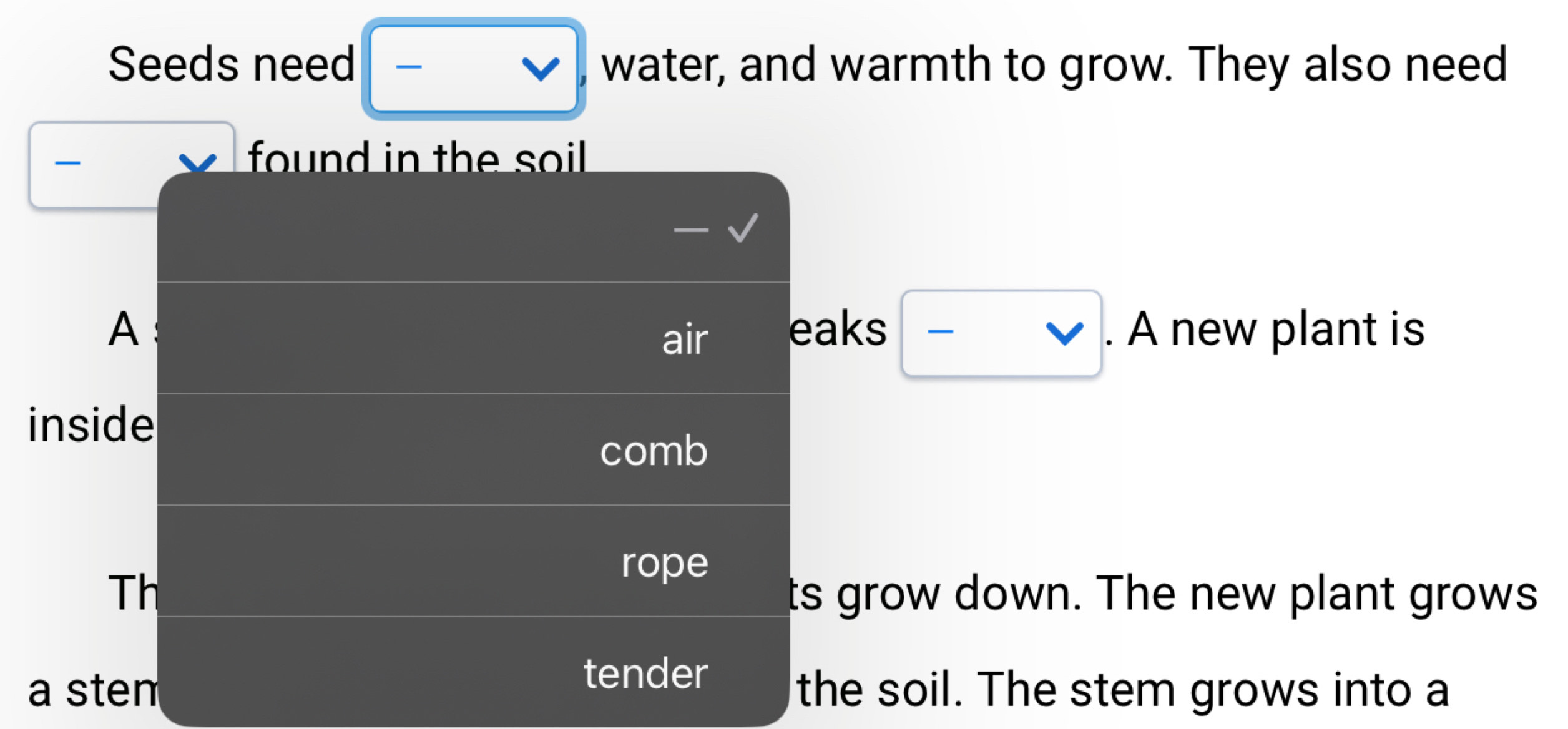
Task: Open the dropdown before "found in the soil"
Action: click(x=94, y=164)
